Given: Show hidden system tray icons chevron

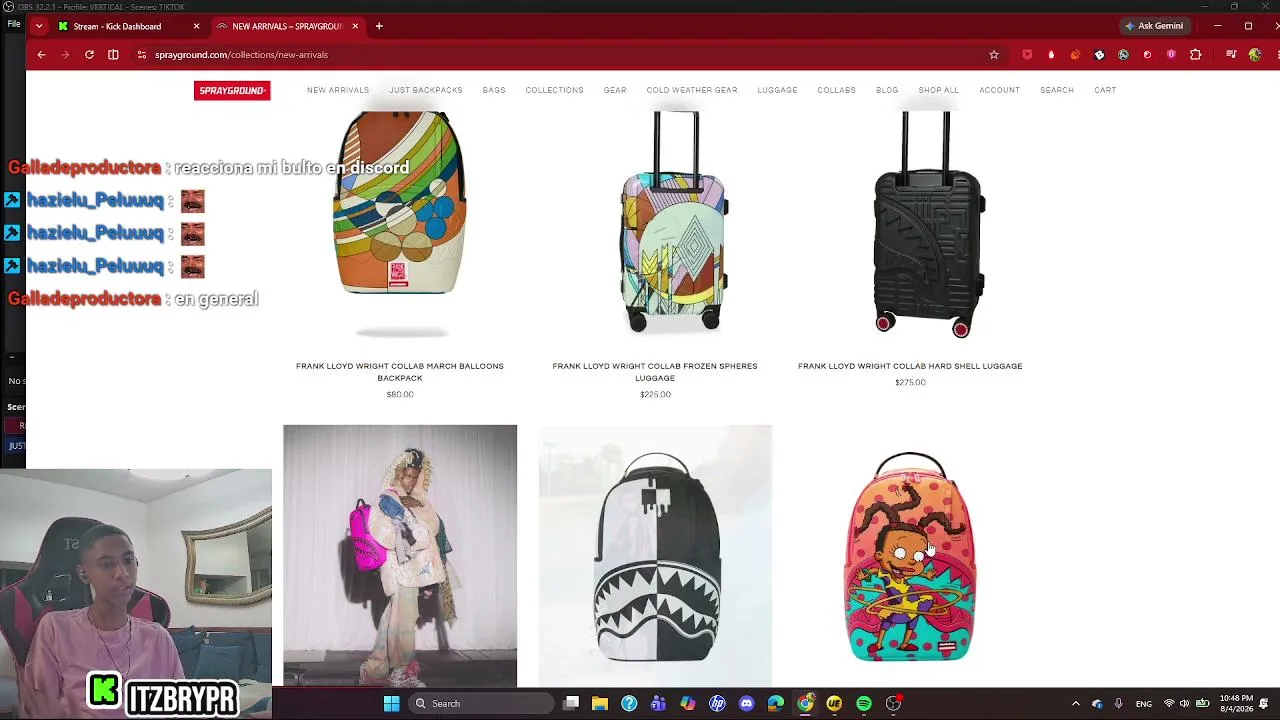Looking at the screenshot, I should pos(1076,704).
